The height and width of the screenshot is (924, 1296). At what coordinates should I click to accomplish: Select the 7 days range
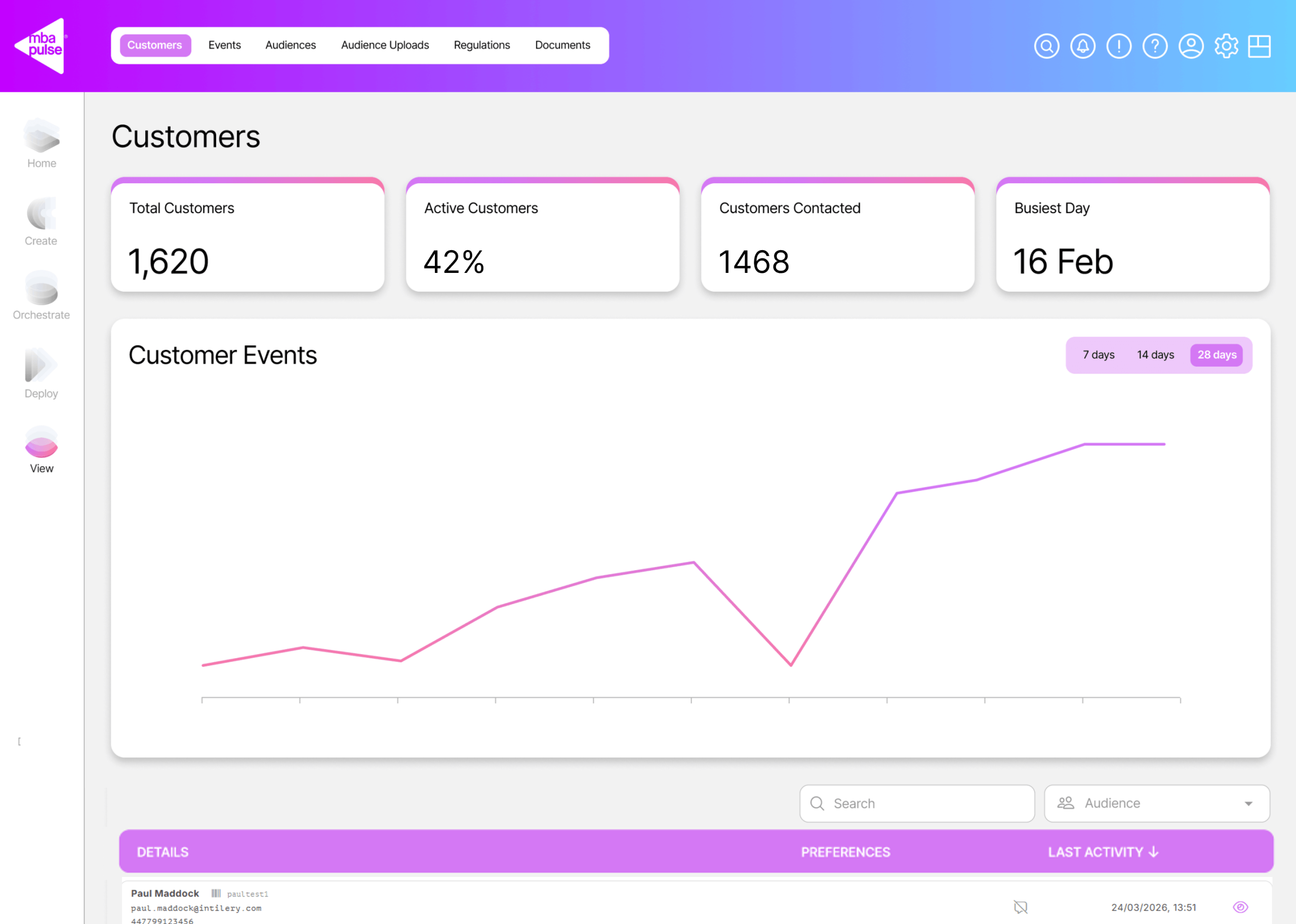pyautogui.click(x=1098, y=355)
